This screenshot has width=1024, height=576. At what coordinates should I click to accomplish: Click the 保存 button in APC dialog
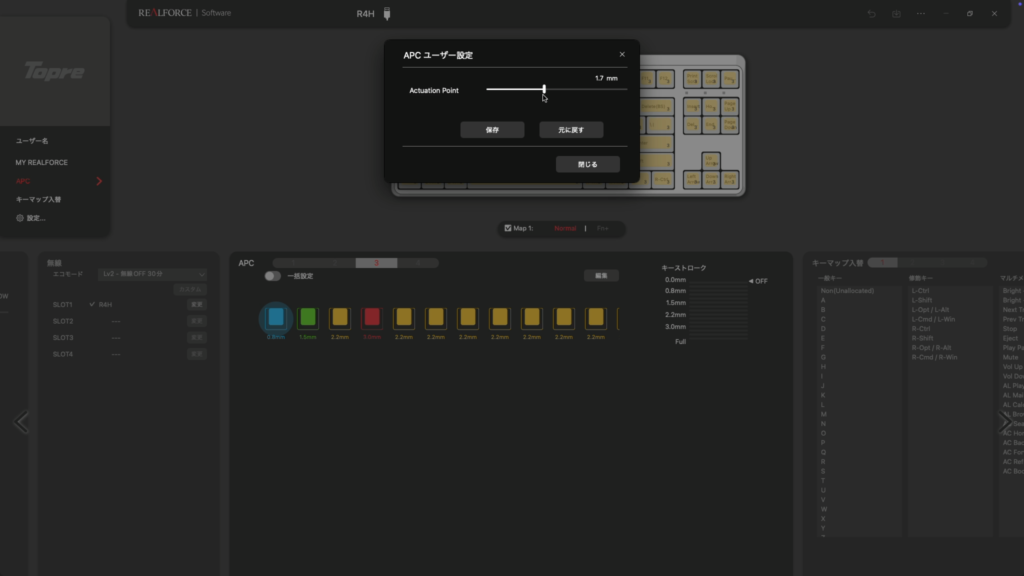pos(492,130)
